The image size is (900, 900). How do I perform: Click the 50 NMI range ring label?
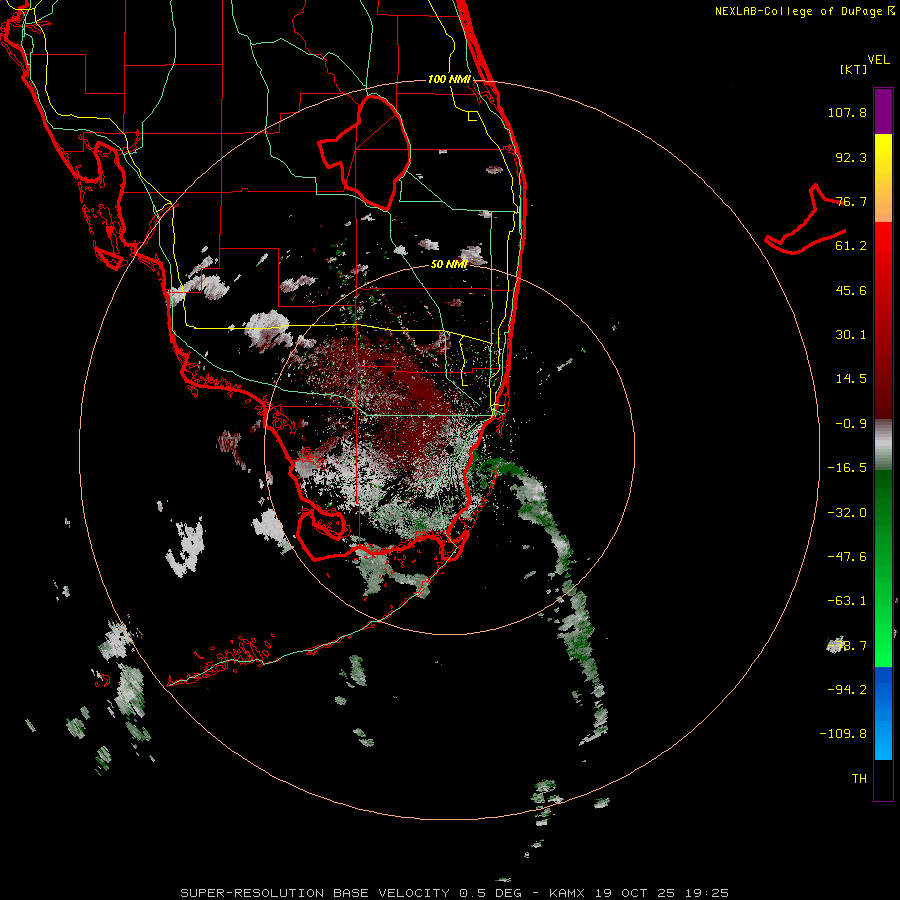[x=449, y=264]
